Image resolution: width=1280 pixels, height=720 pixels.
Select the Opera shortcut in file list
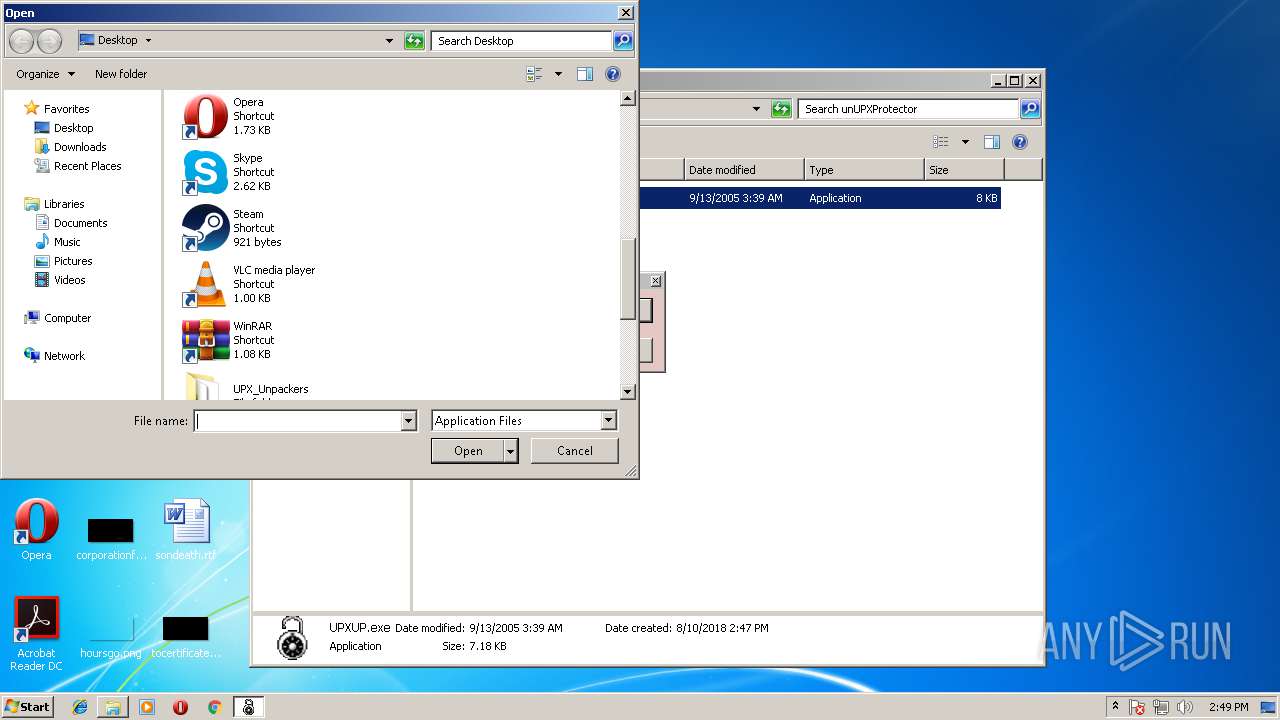(x=230, y=116)
